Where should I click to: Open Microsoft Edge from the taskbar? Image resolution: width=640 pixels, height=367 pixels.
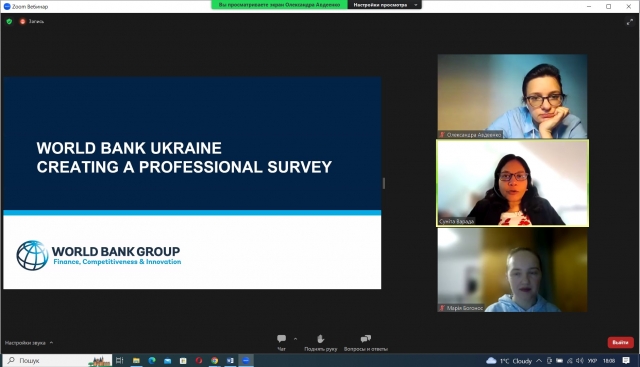click(x=152, y=360)
